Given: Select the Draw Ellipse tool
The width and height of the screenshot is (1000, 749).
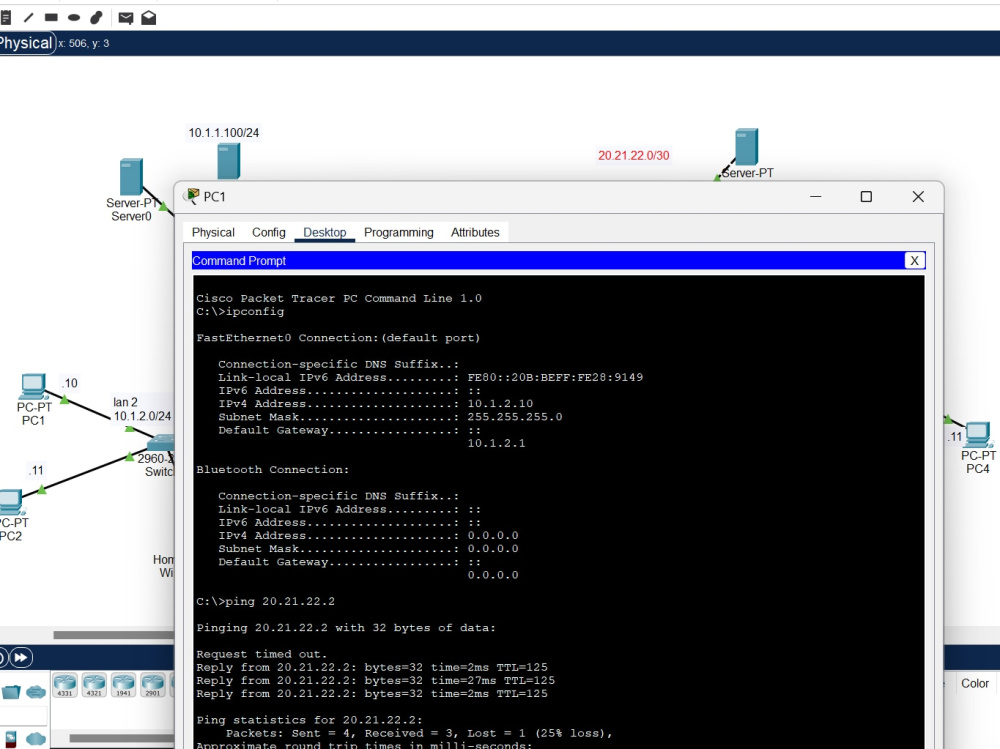Looking at the screenshot, I should click(x=73, y=17).
